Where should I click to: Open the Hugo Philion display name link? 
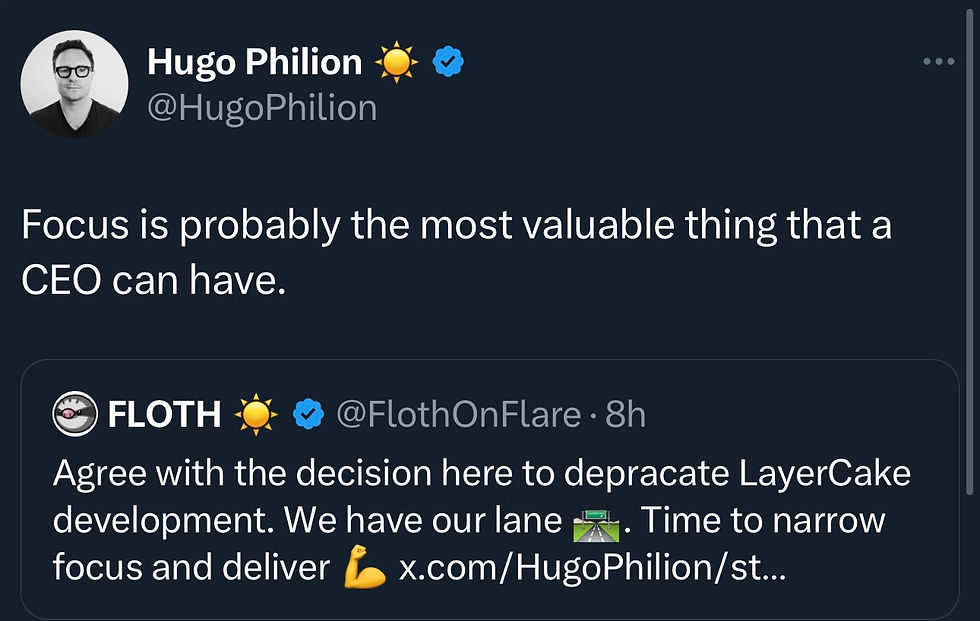[x=254, y=62]
